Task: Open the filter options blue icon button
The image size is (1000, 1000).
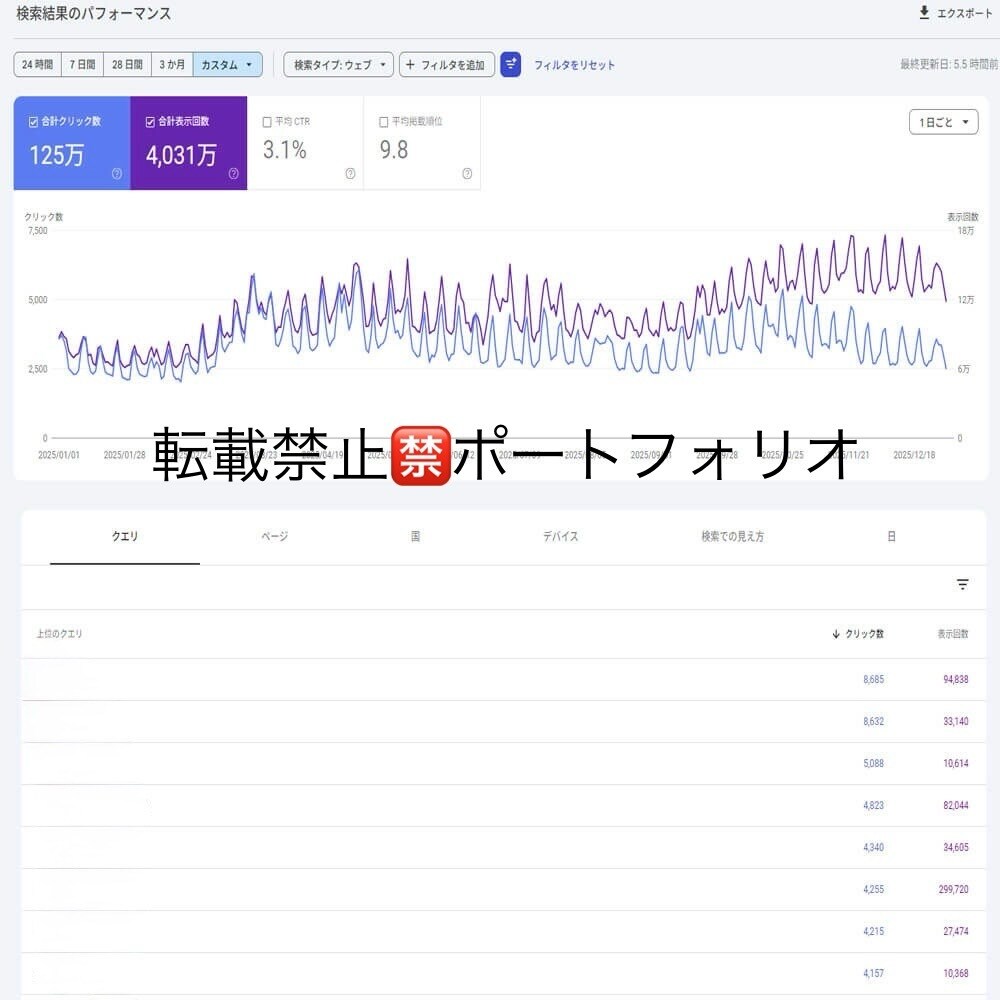Action: pyautogui.click(x=510, y=64)
